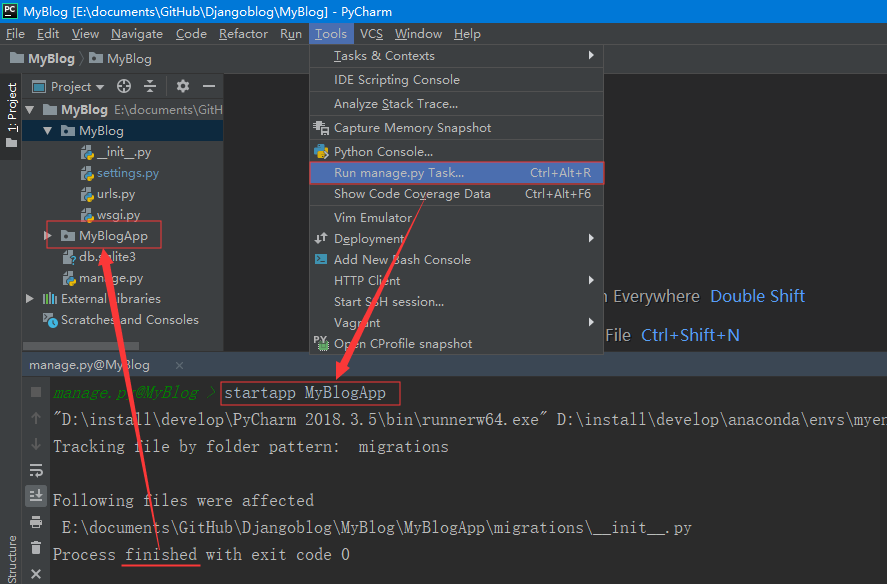Click the Tools menu

(x=331, y=34)
